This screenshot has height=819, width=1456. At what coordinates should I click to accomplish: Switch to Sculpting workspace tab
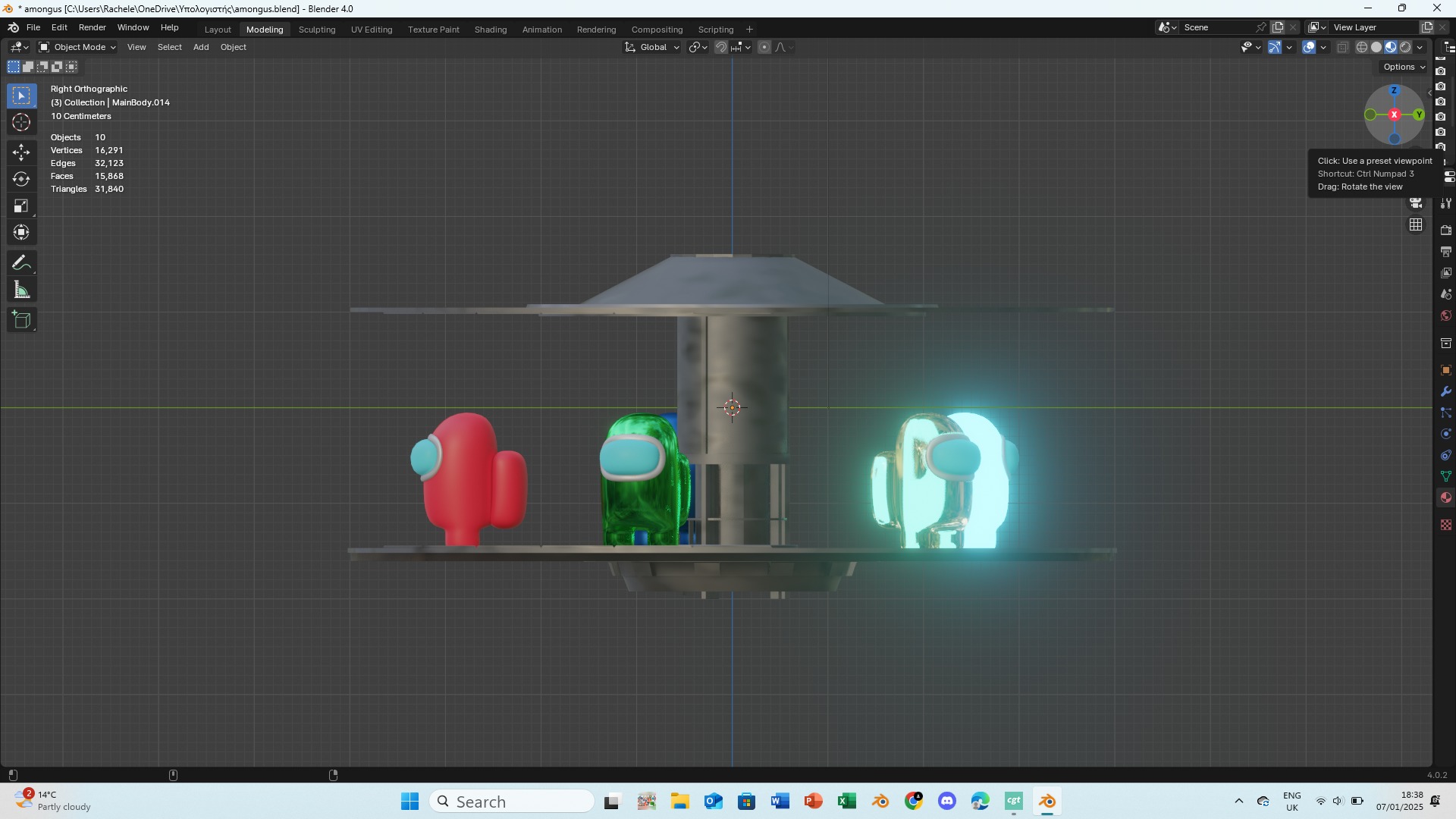point(317,30)
